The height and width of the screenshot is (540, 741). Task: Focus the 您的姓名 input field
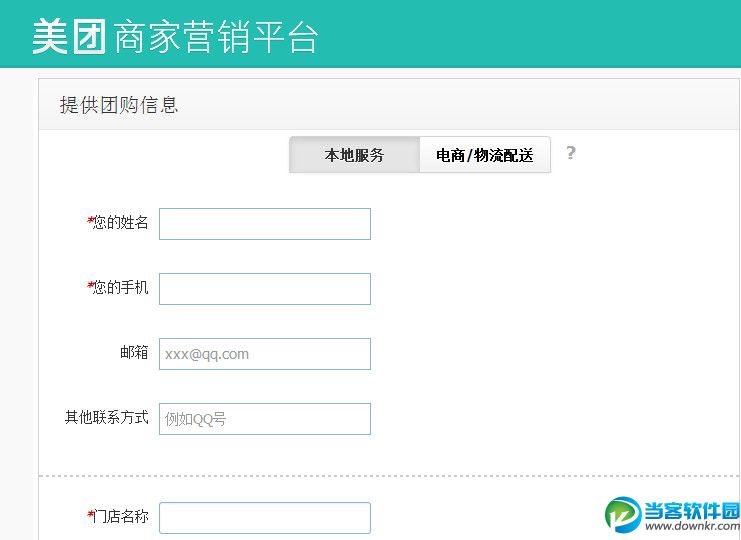tap(265, 224)
